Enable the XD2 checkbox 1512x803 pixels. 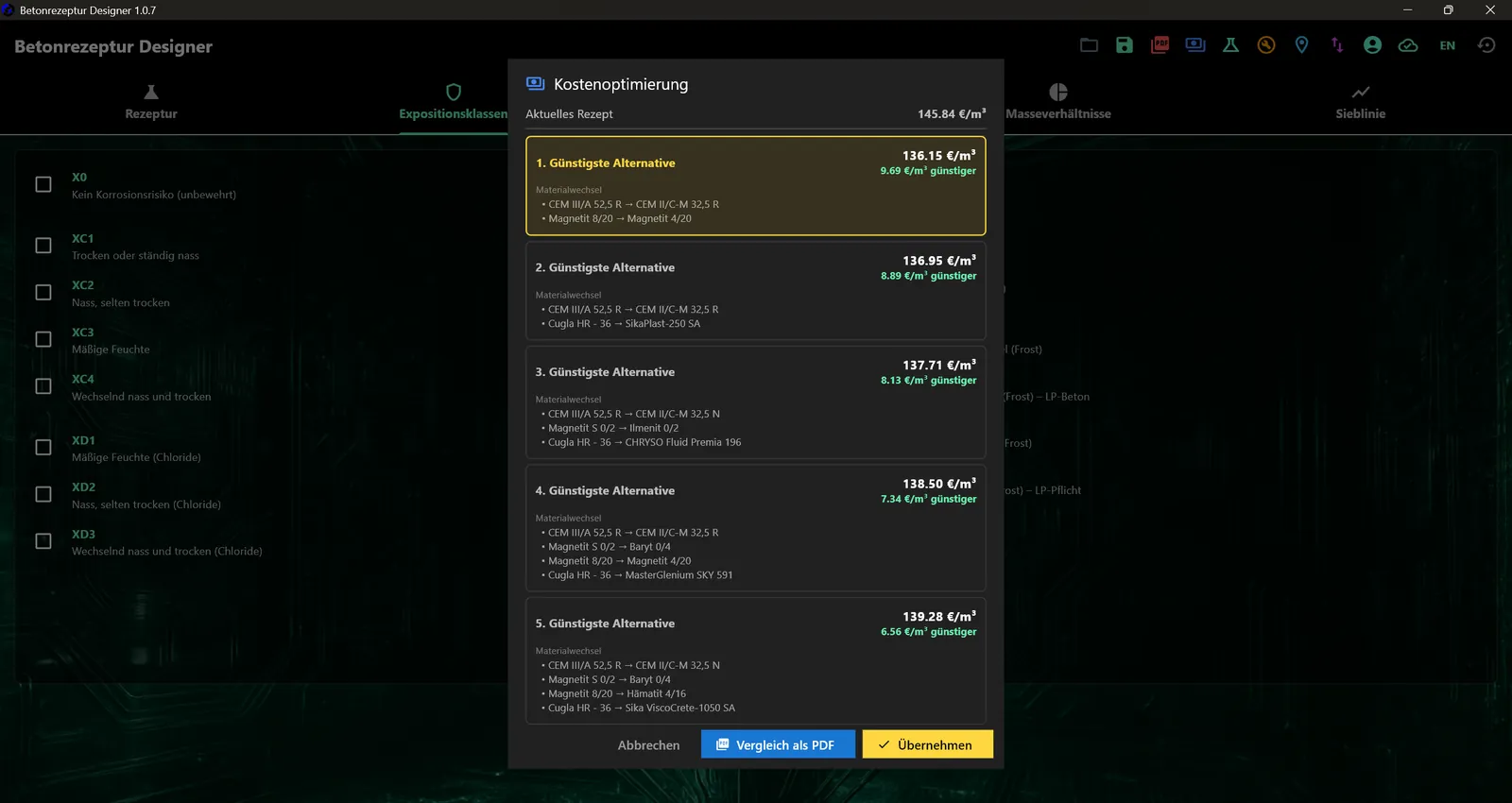43,494
